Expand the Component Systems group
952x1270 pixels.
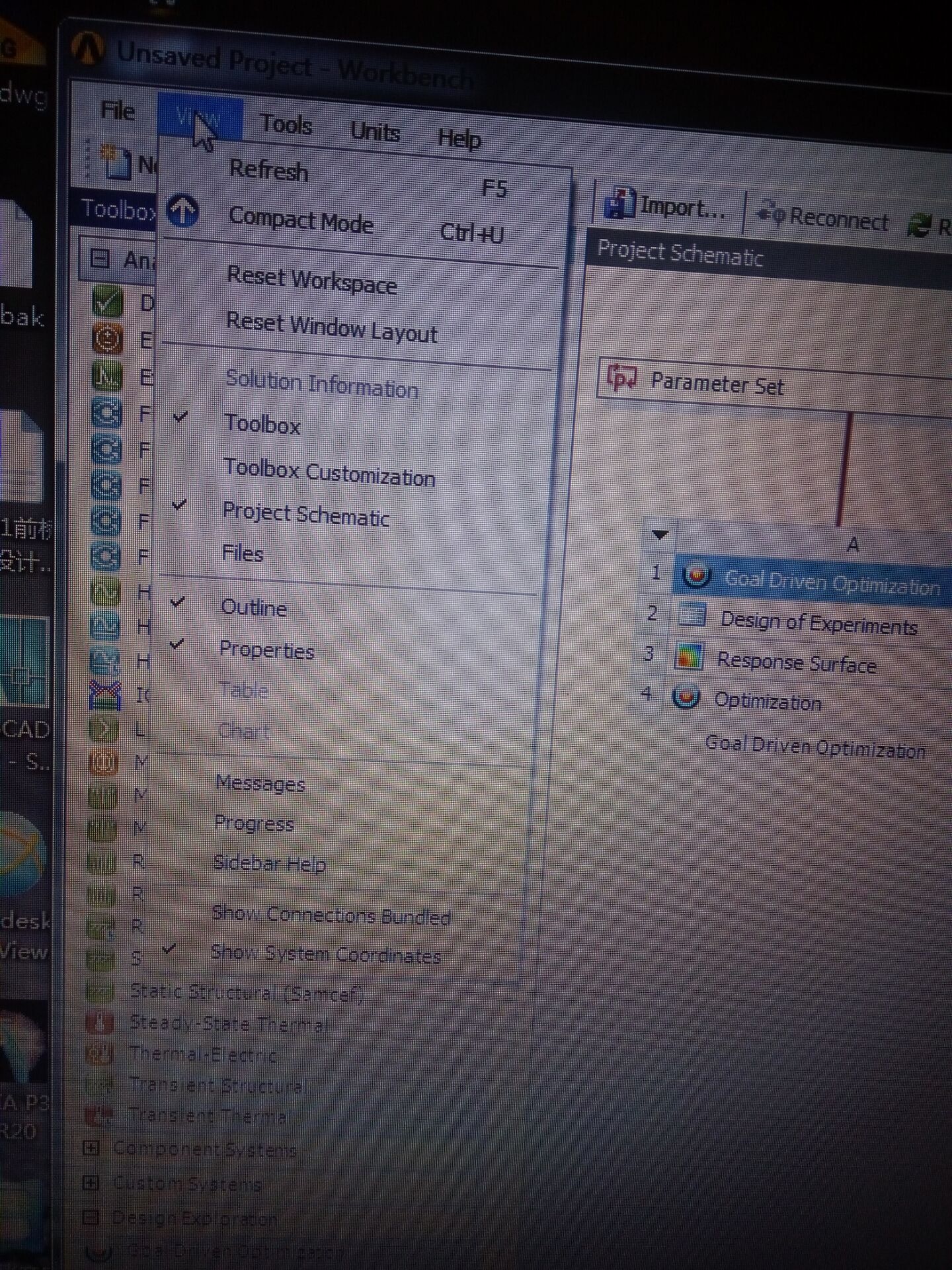pyautogui.click(x=91, y=1148)
